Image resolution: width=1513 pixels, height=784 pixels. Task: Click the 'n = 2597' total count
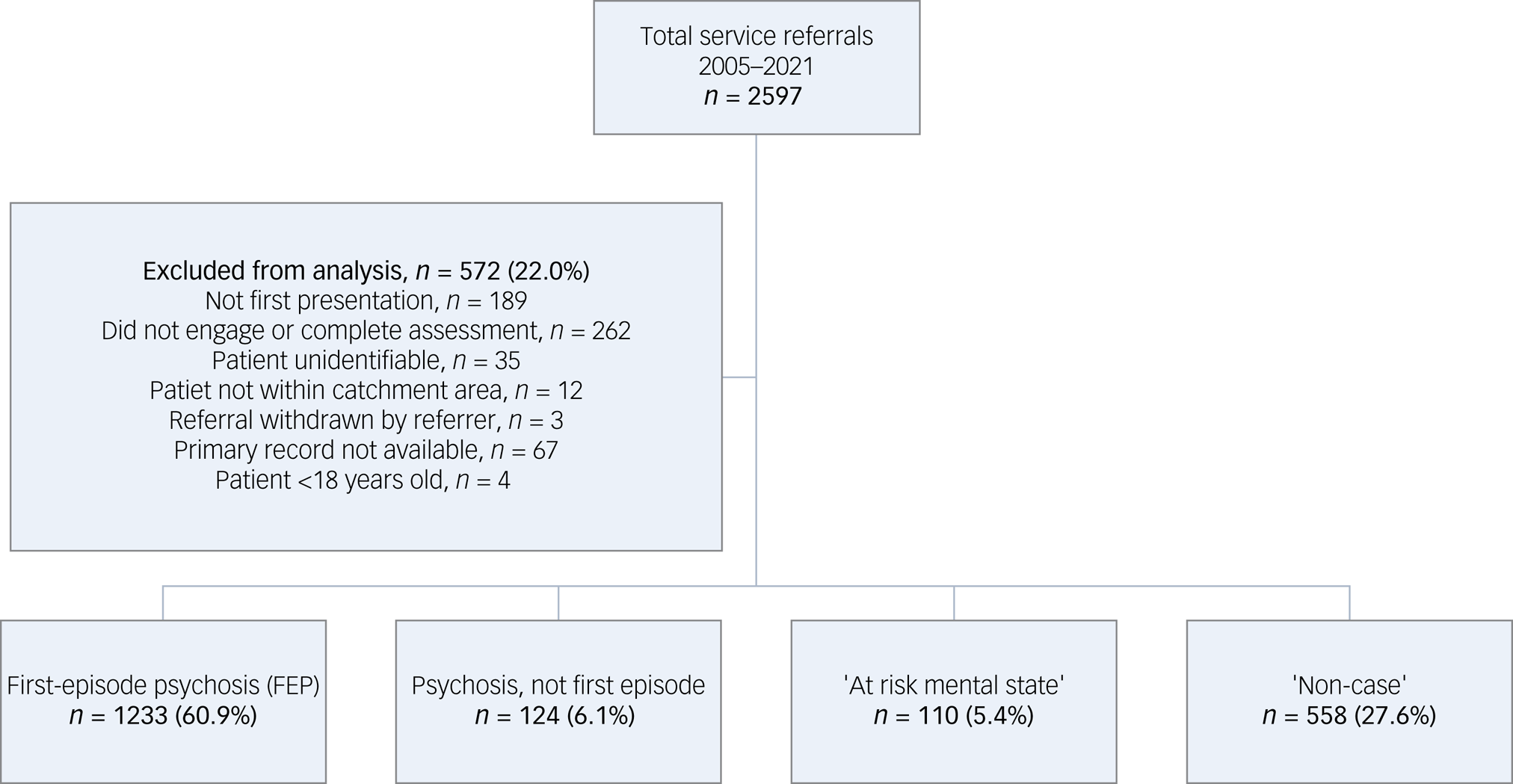[753, 96]
